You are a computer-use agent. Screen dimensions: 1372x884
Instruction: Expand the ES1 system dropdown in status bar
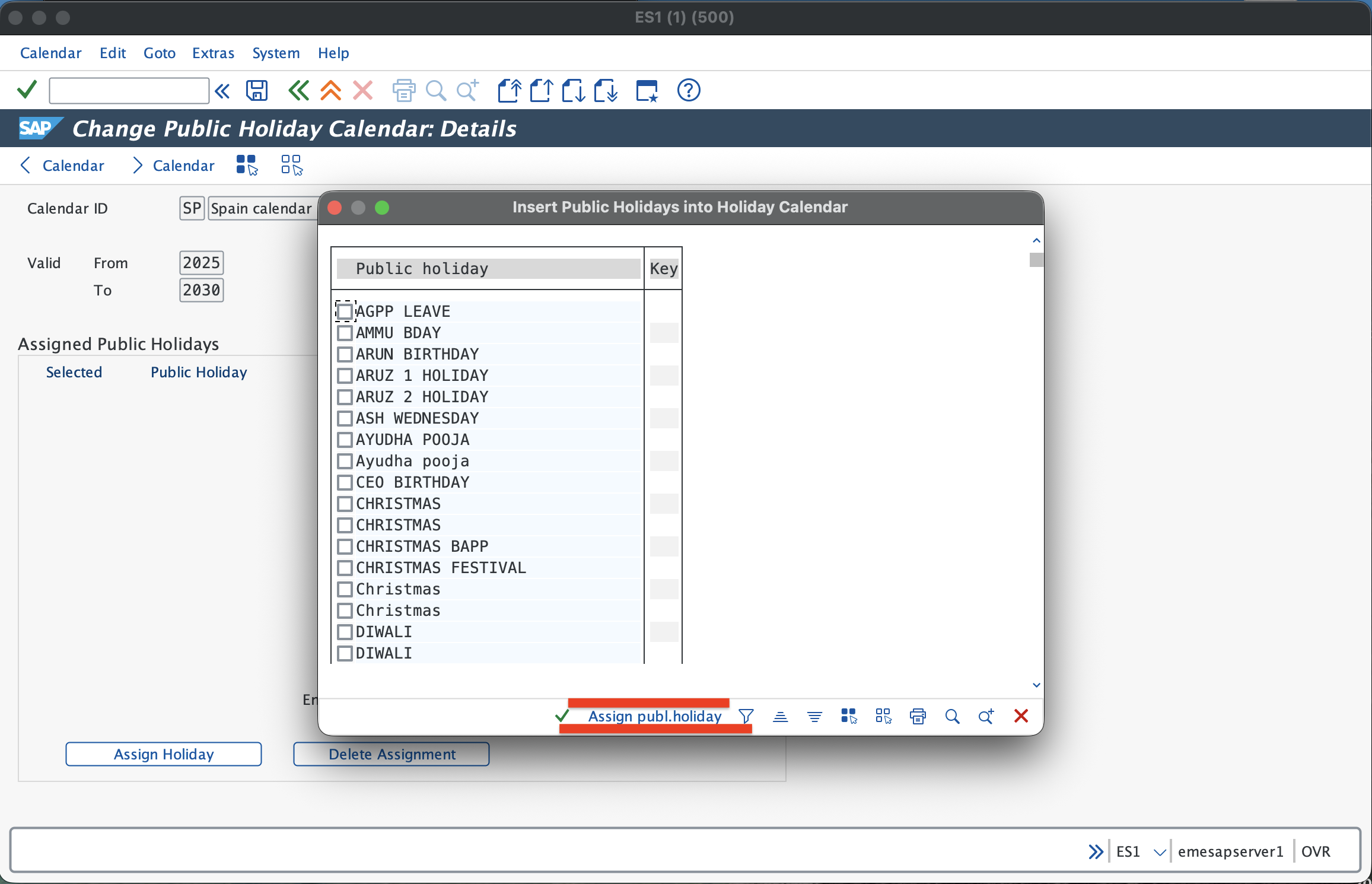click(x=1160, y=852)
